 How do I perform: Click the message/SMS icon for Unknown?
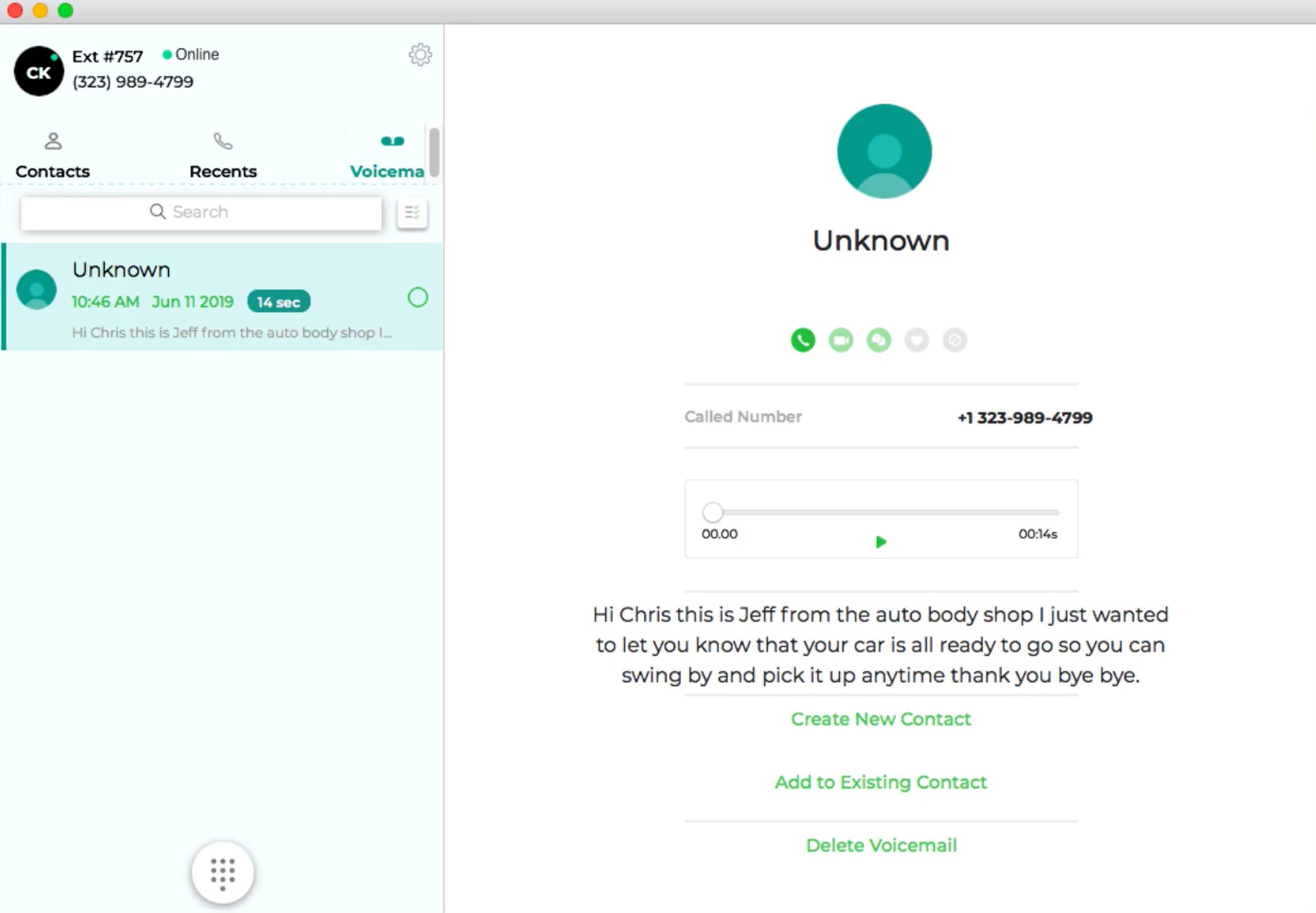(x=879, y=340)
